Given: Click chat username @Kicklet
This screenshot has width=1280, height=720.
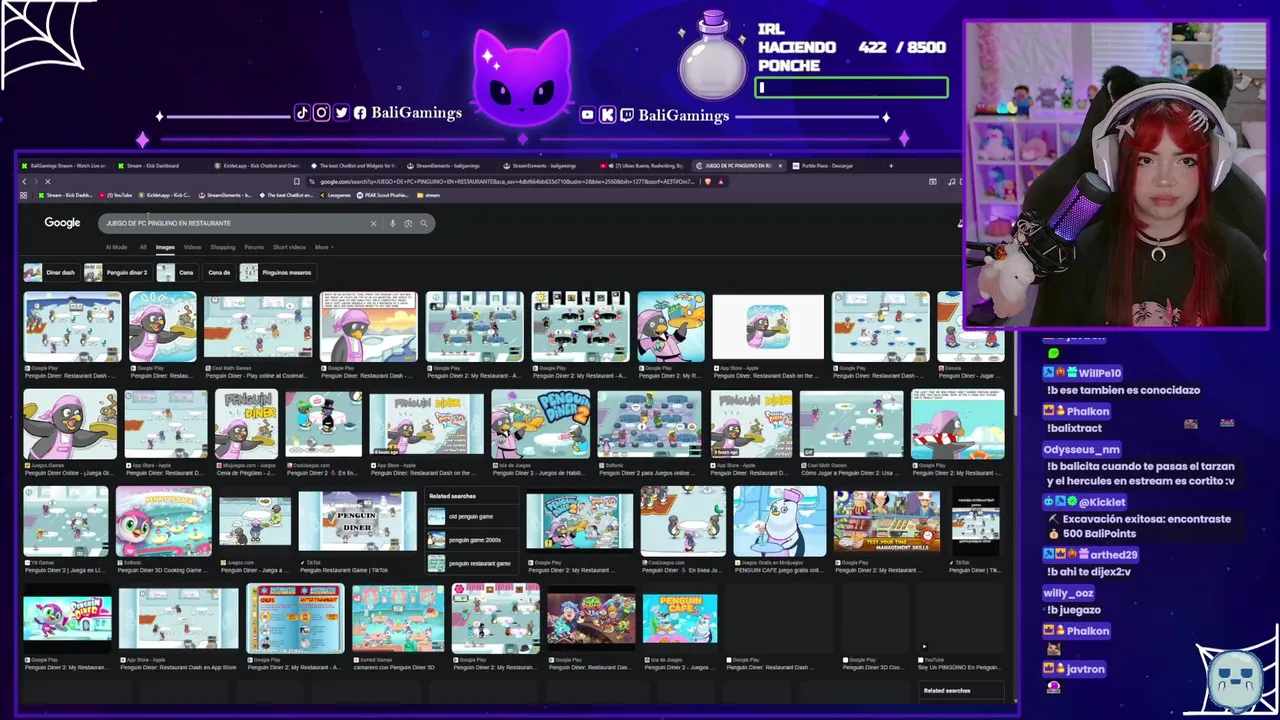Looking at the screenshot, I should pyautogui.click(x=1102, y=502).
